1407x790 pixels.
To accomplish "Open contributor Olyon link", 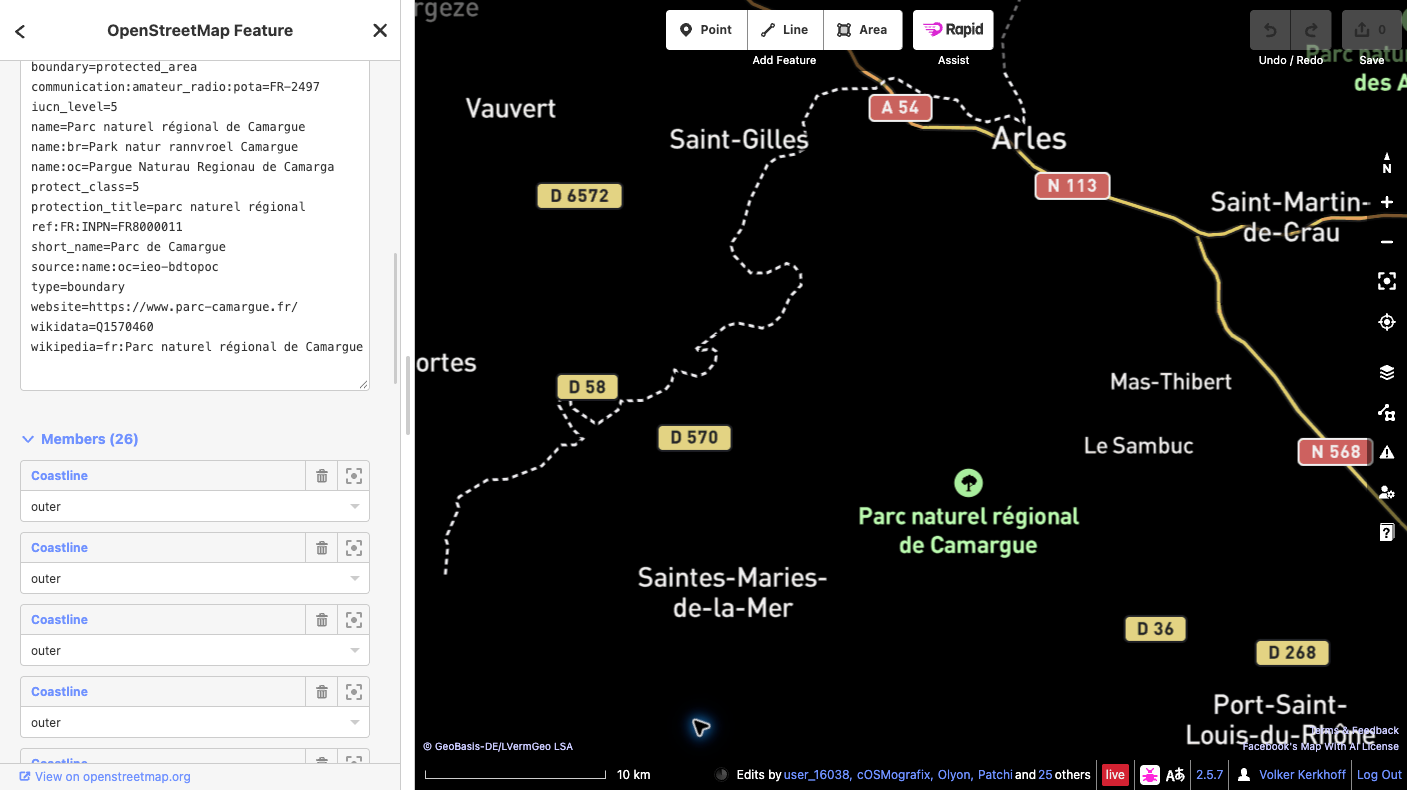I will 954,775.
